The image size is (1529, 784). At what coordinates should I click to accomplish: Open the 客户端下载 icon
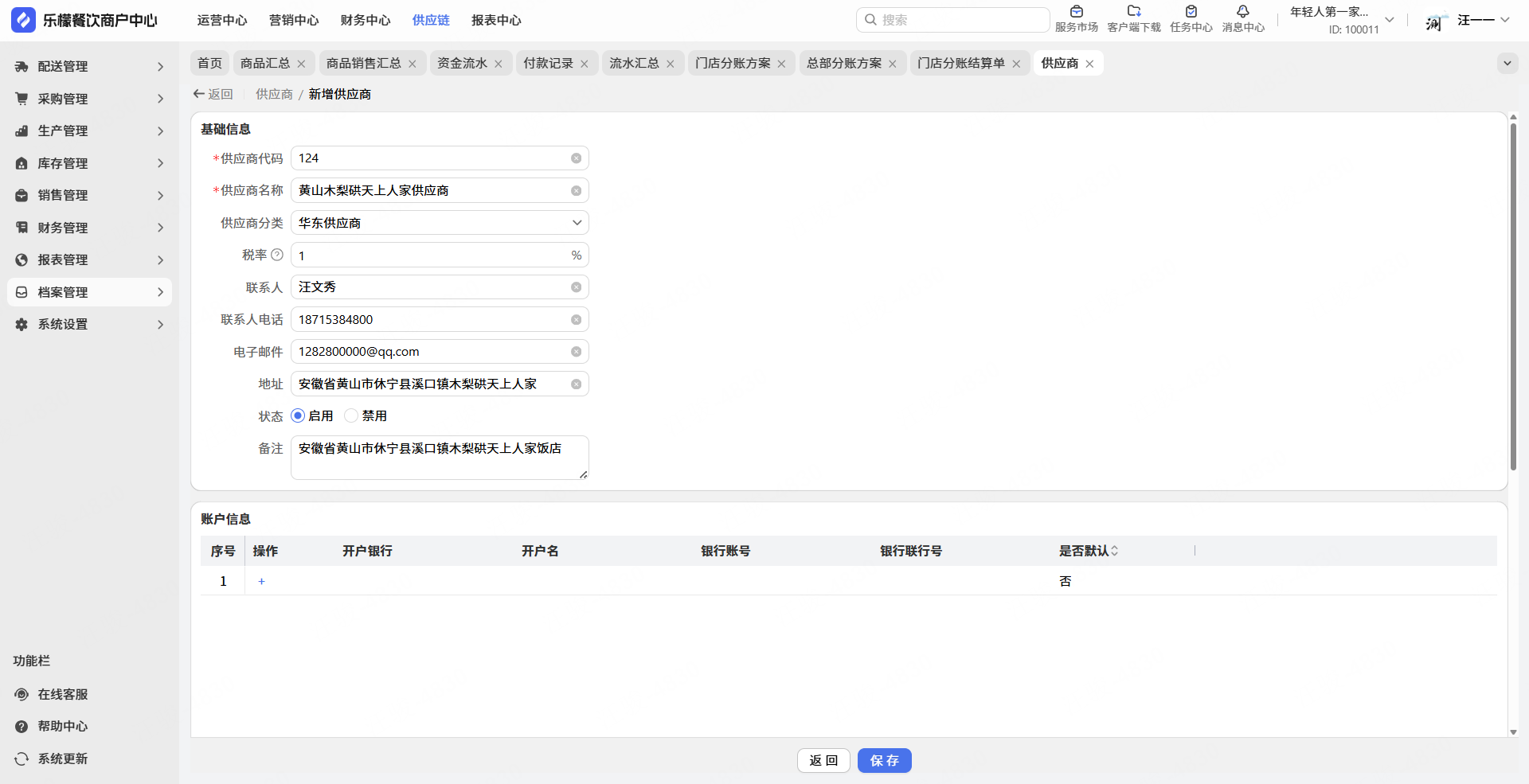[x=1134, y=12]
